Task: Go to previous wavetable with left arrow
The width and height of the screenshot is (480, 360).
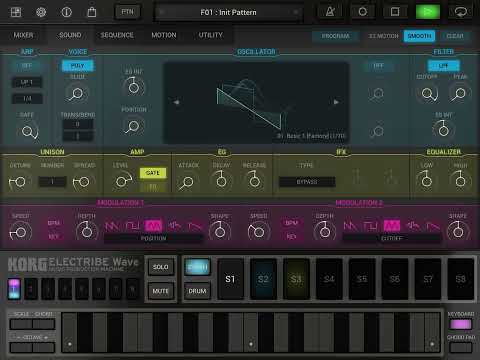Action: click(176, 102)
